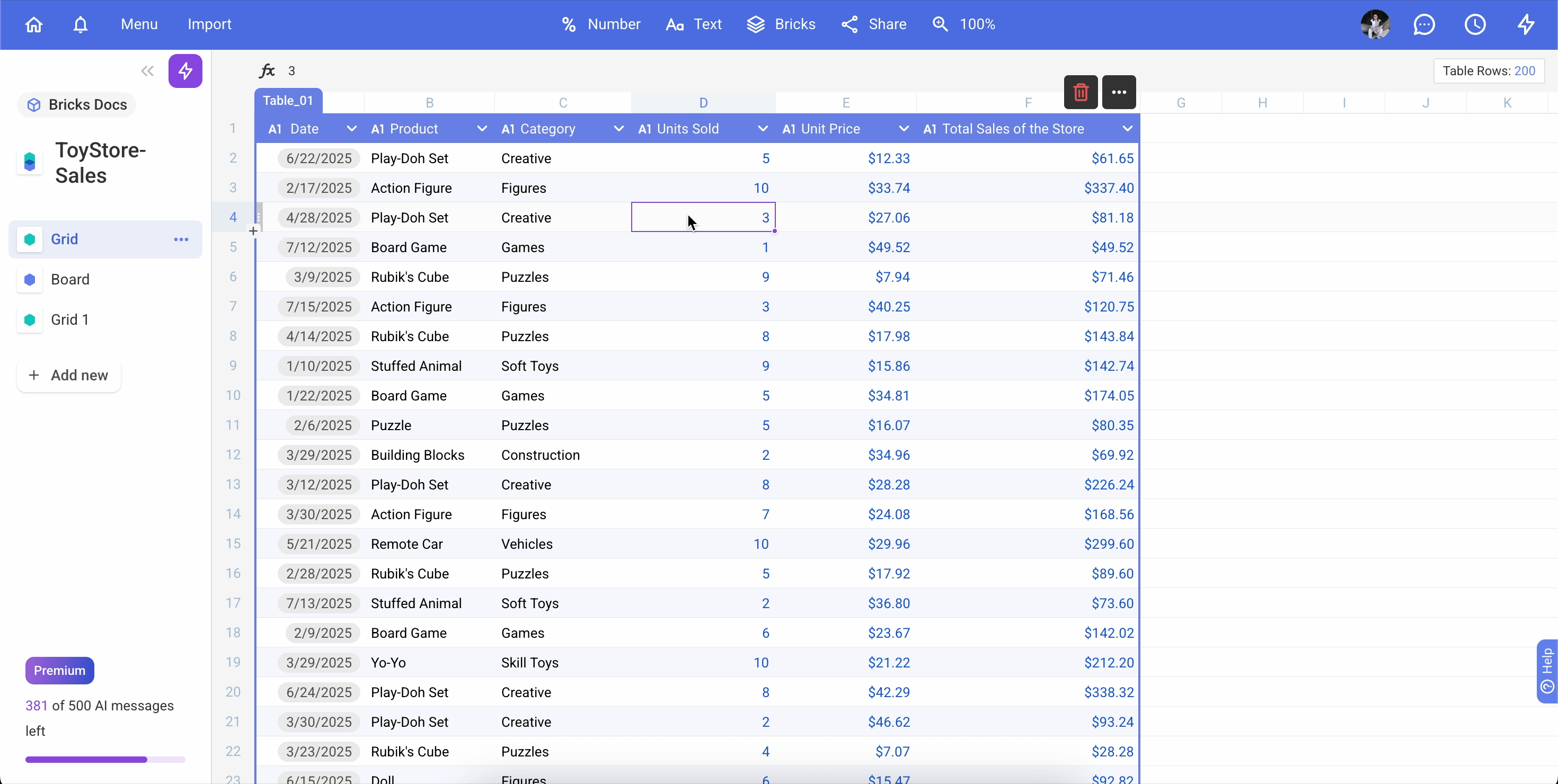Open Total Sales of the Store dropdown
The width and height of the screenshot is (1558, 784).
[x=1127, y=129]
